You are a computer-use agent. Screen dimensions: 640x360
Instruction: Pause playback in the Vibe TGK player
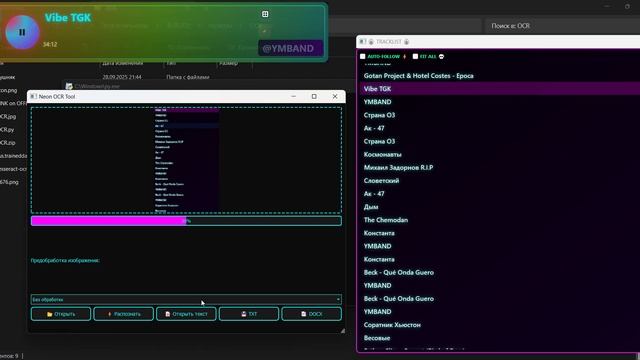22,32
